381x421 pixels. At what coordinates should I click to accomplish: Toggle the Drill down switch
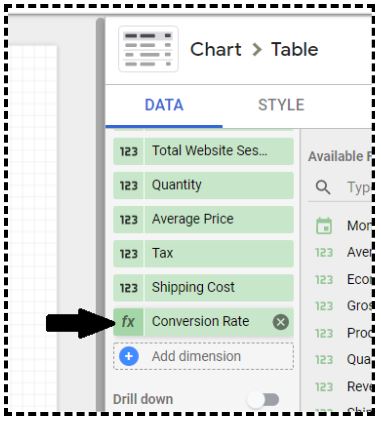point(264,399)
